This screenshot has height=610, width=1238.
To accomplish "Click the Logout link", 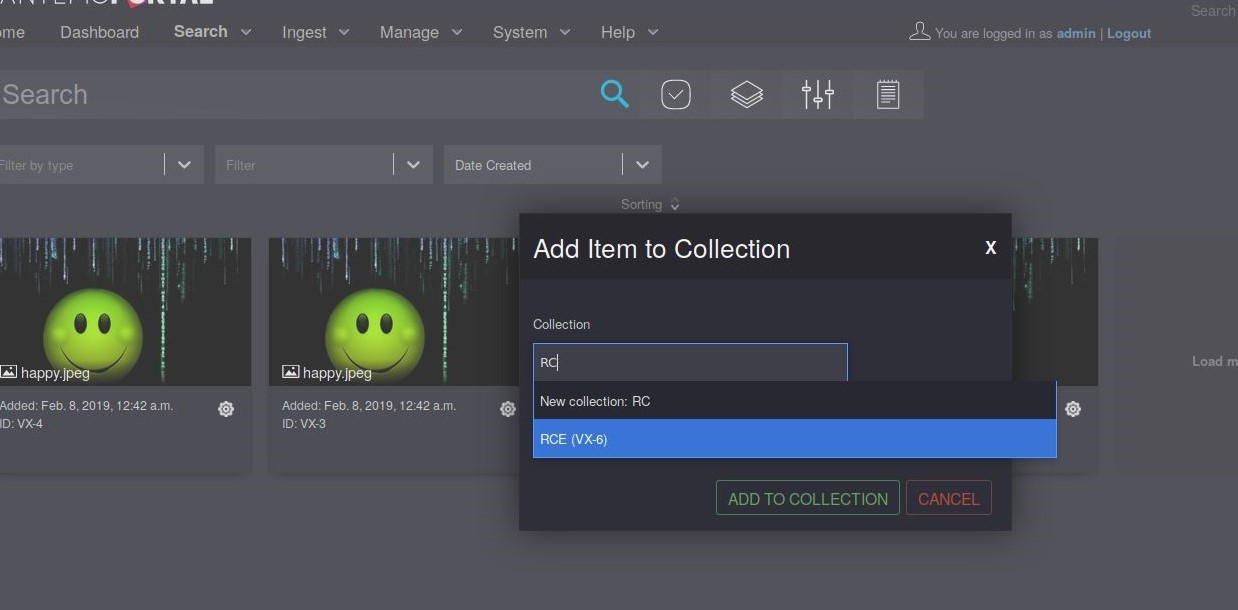I will (x=1129, y=33).
